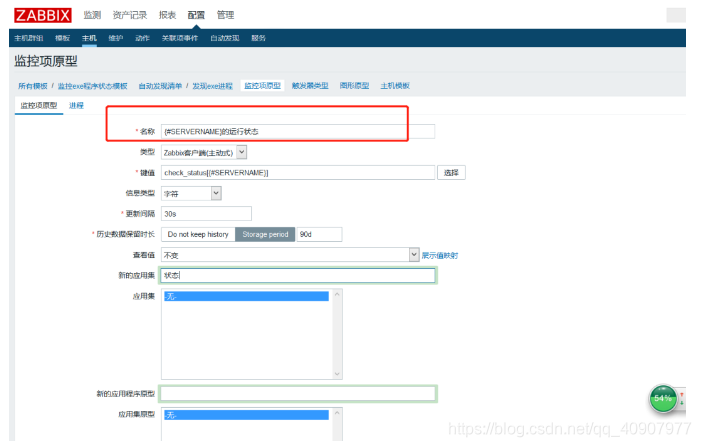This screenshot has width=701, height=447.
Task: Open the 发现exe进程 breadcrumb link
Action: (x=212, y=86)
